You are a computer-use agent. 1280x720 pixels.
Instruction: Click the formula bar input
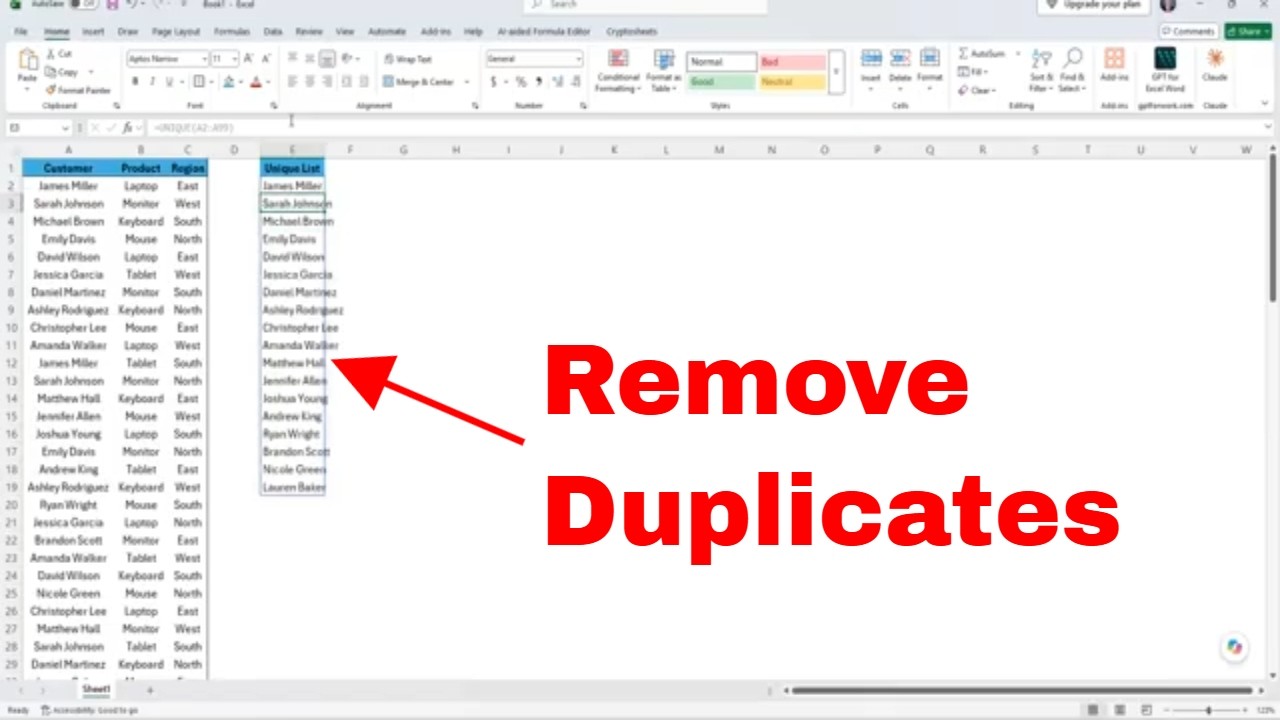[708, 128]
